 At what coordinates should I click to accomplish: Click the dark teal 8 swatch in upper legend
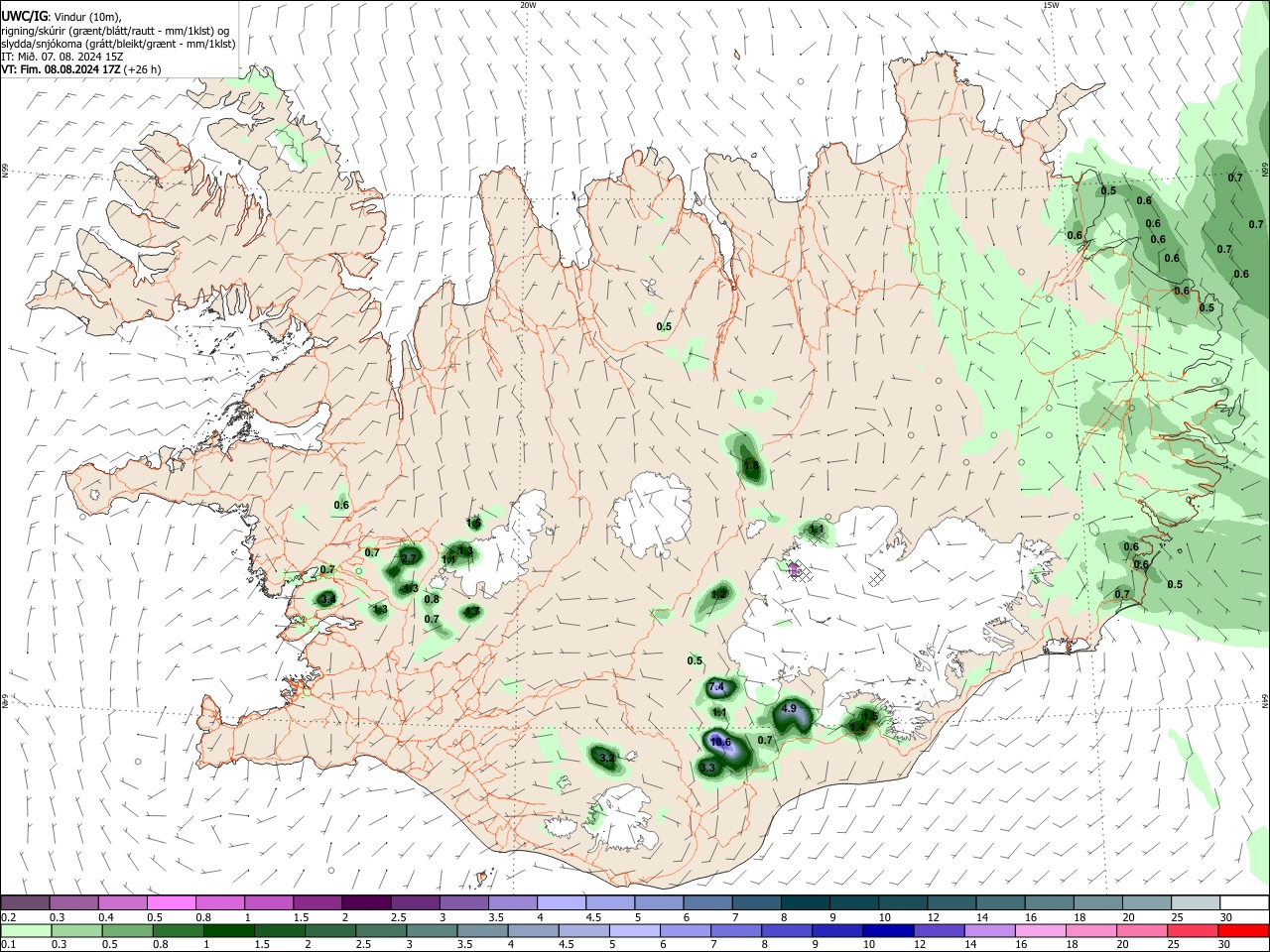[805, 902]
